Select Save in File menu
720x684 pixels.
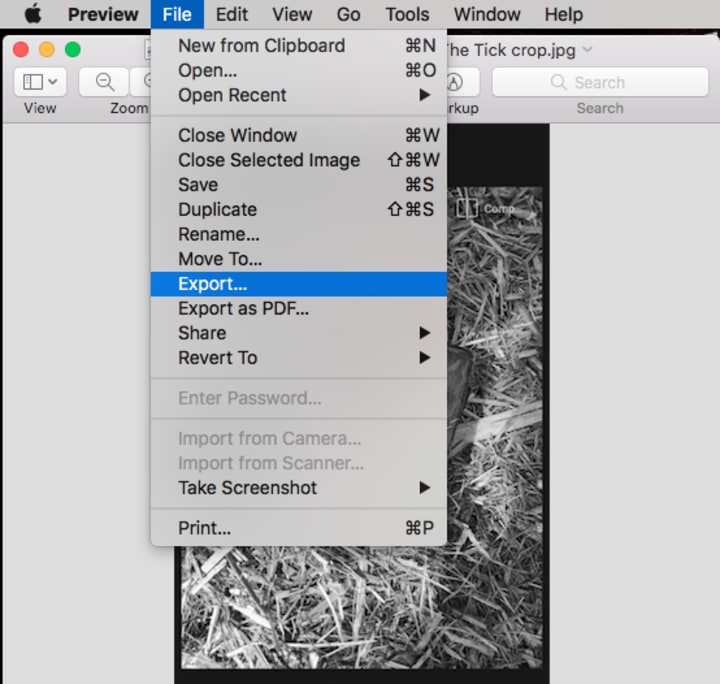[299, 185]
